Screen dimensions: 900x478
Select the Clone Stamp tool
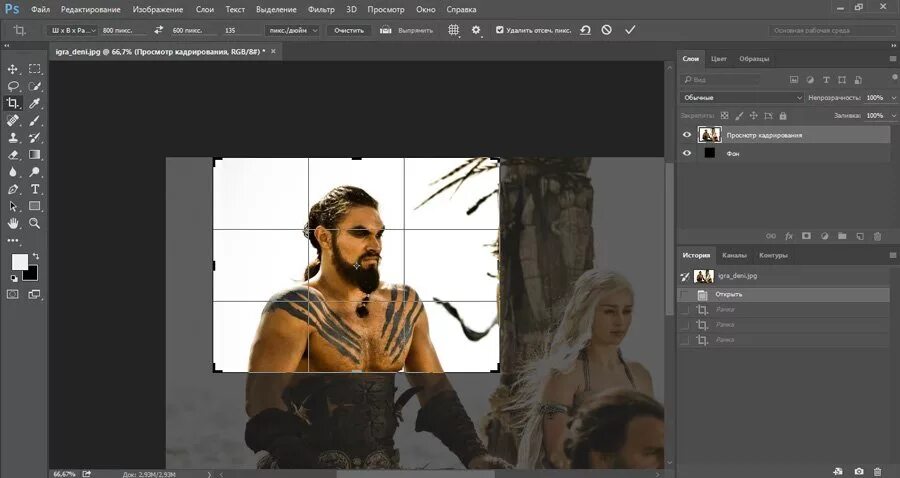(13, 138)
